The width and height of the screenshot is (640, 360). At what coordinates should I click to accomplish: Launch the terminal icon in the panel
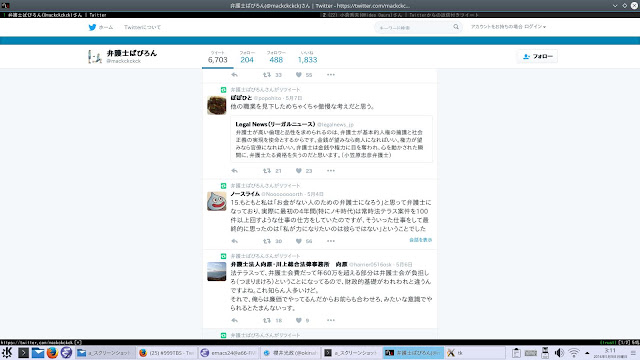[23, 353]
